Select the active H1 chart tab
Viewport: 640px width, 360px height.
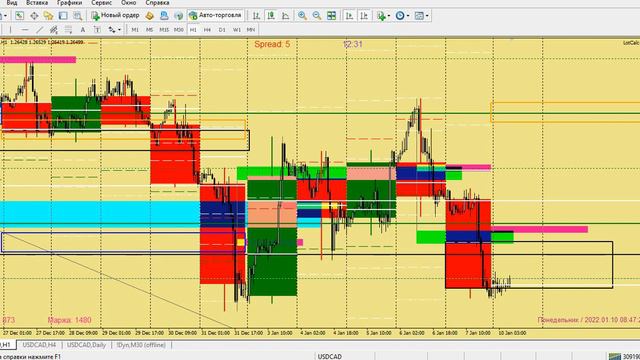pyautogui.click(x=7, y=345)
